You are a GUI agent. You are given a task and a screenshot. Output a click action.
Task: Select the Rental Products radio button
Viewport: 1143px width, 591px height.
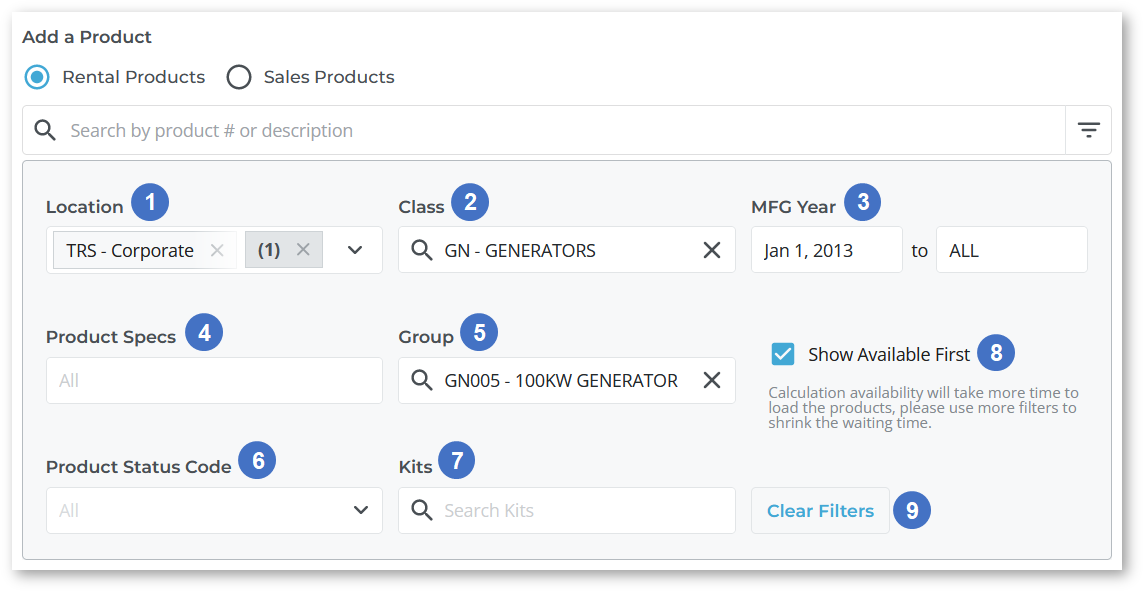point(37,77)
